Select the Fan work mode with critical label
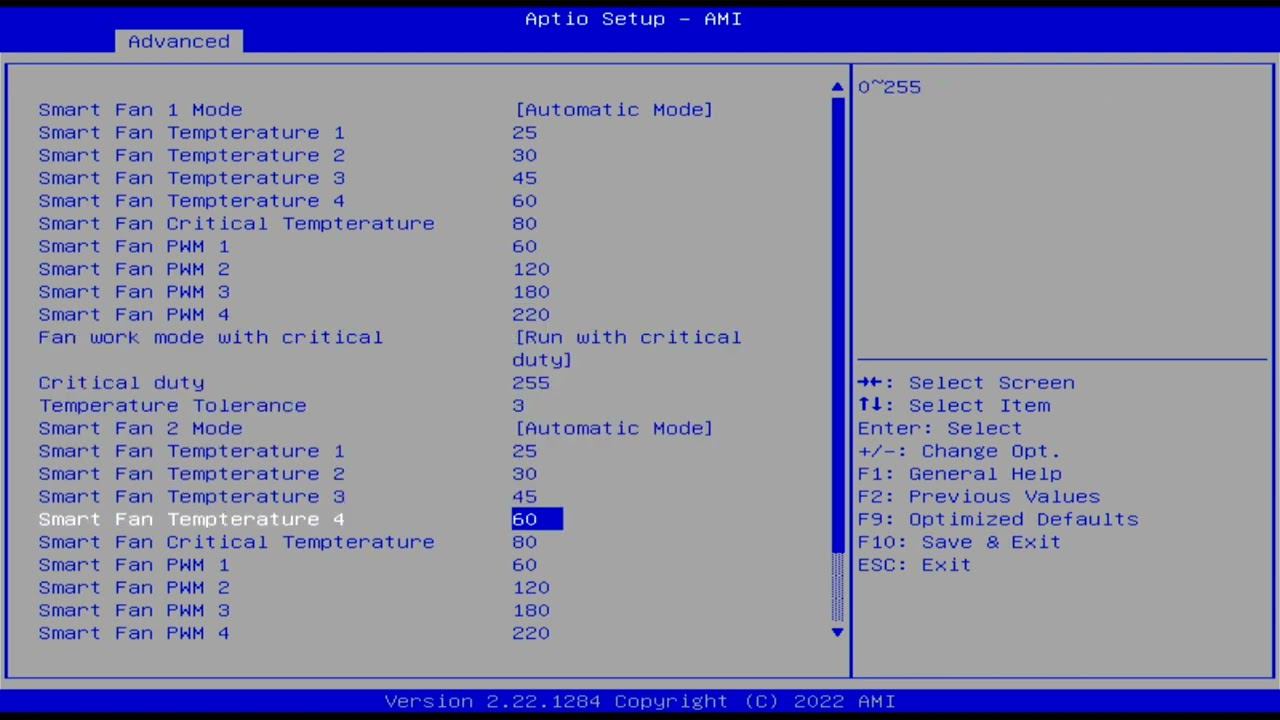The width and height of the screenshot is (1280, 720). pos(211,337)
